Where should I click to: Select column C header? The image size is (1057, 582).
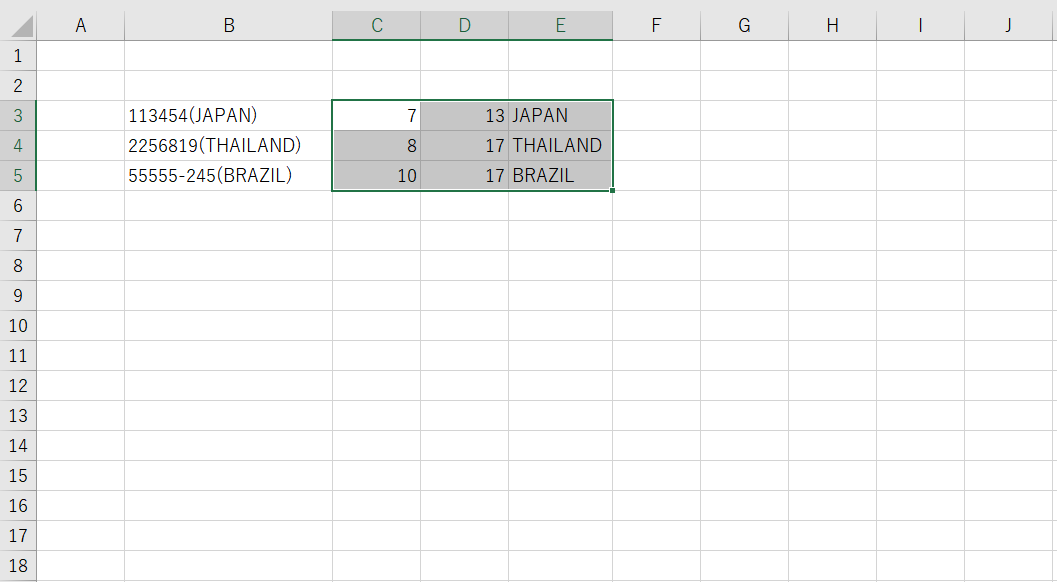click(x=377, y=26)
